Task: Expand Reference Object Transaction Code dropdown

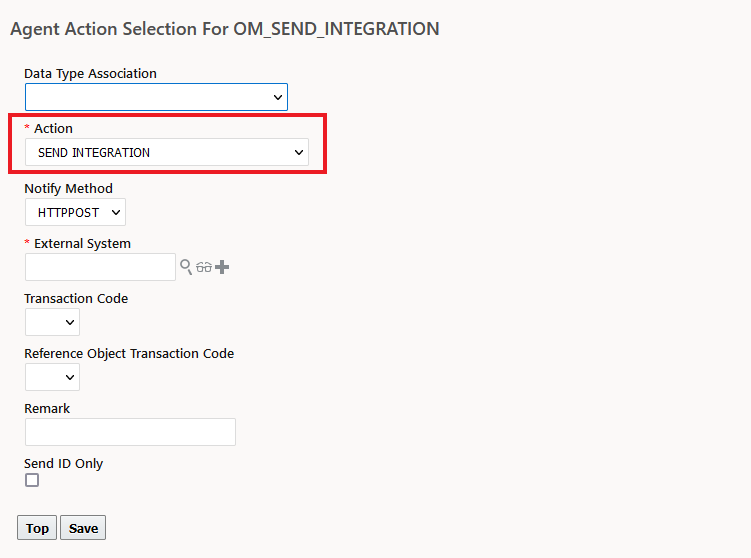Action: click(x=52, y=377)
